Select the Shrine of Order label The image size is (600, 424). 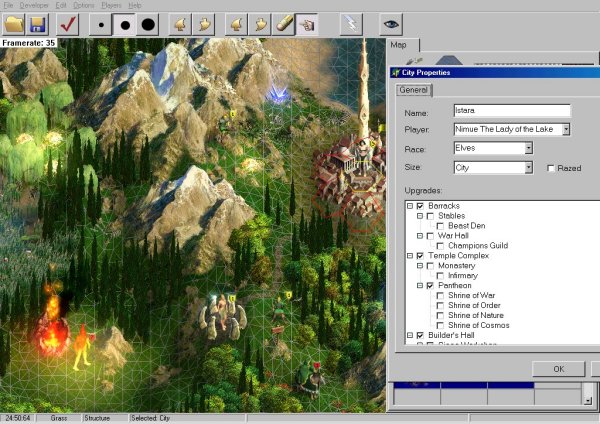474,305
